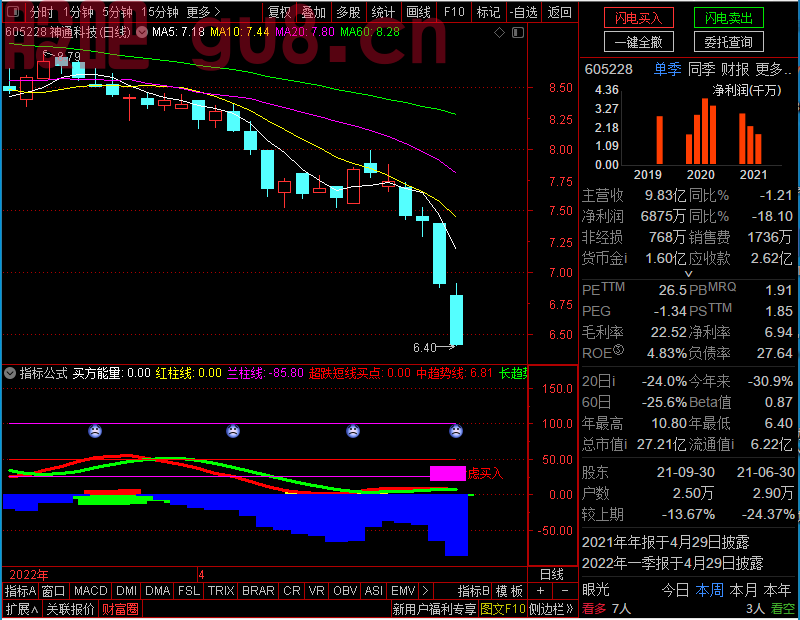Click the panel layout icon beside the diamond

518,33
